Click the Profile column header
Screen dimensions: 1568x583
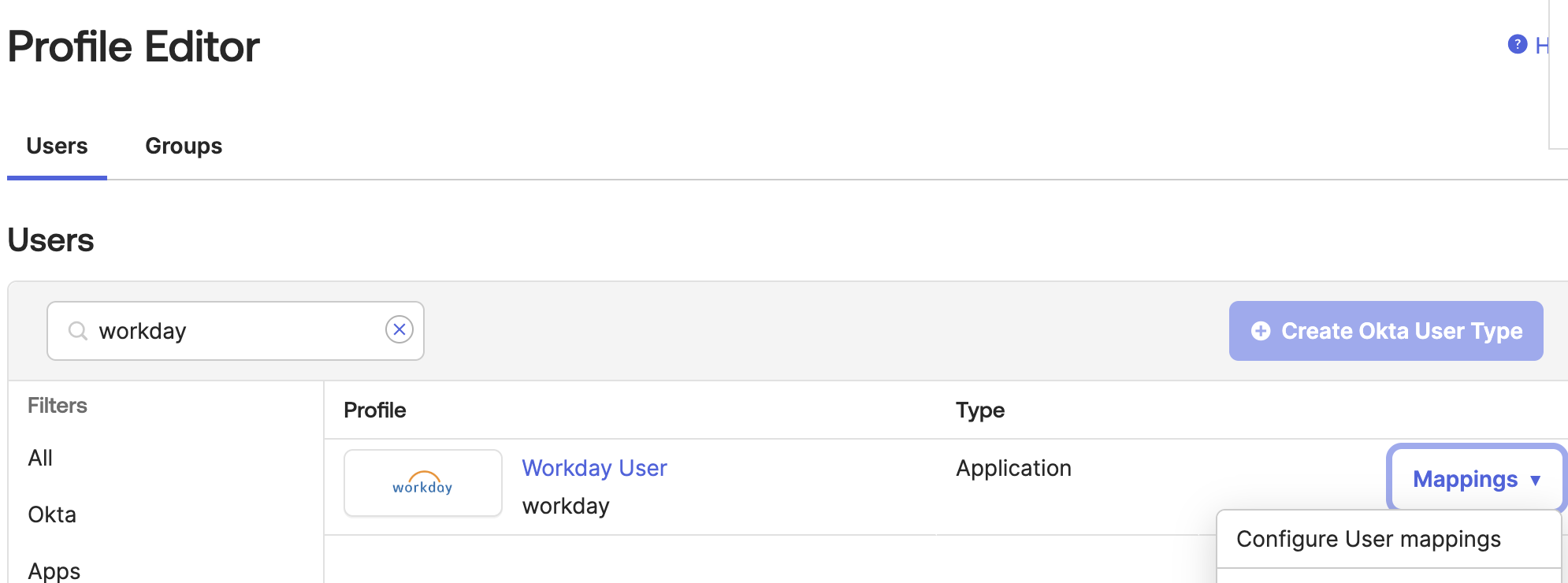point(375,410)
